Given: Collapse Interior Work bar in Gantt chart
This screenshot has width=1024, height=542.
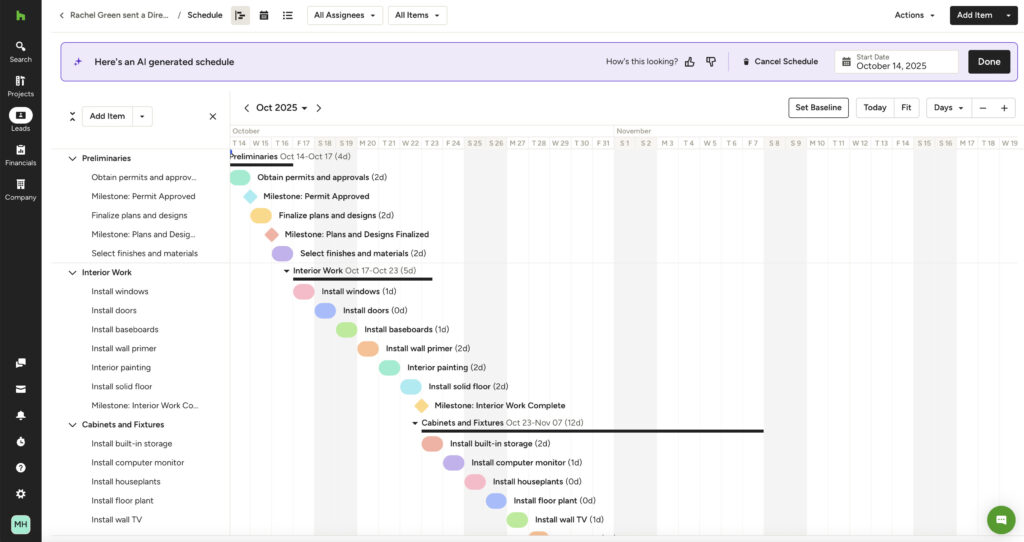Looking at the screenshot, I should pyautogui.click(x=286, y=271).
